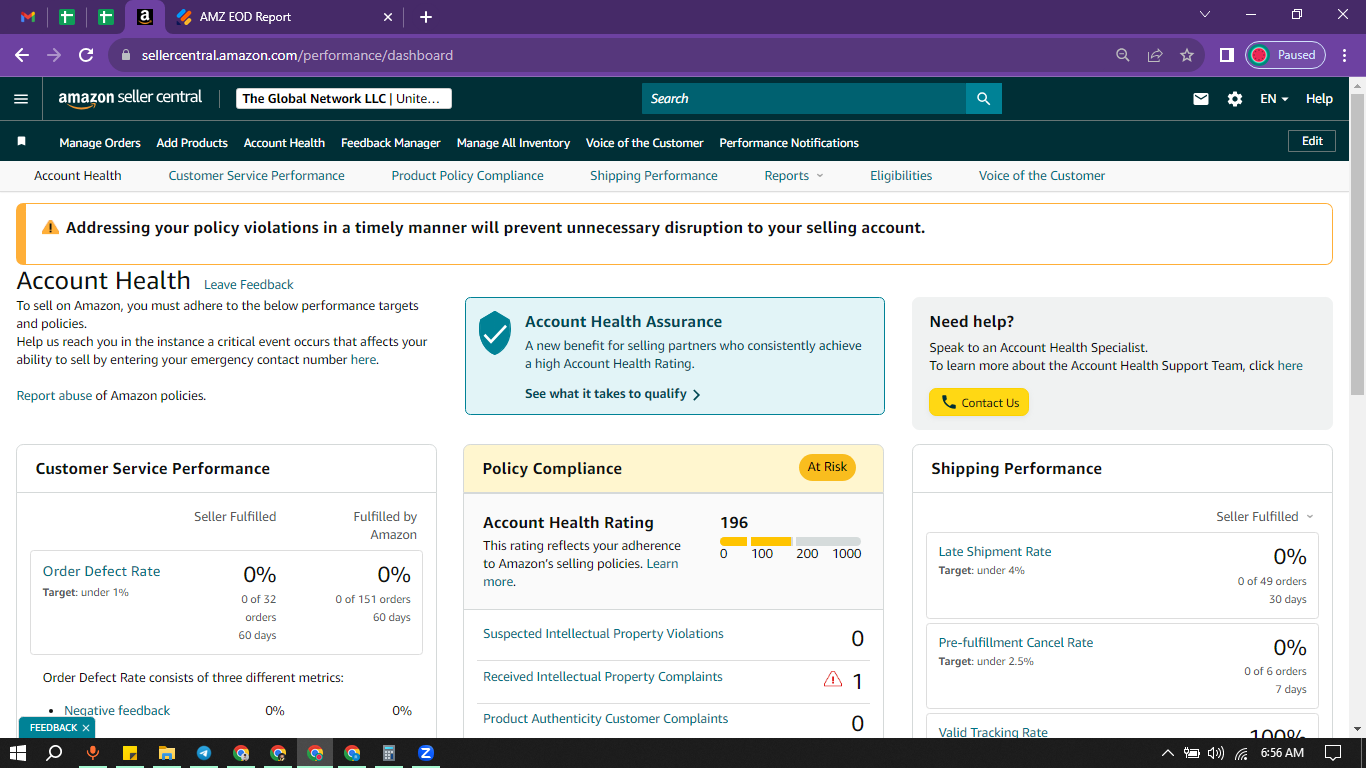This screenshot has width=1366, height=768.
Task: Expand See what it takes to qualify
Action: tap(613, 394)
